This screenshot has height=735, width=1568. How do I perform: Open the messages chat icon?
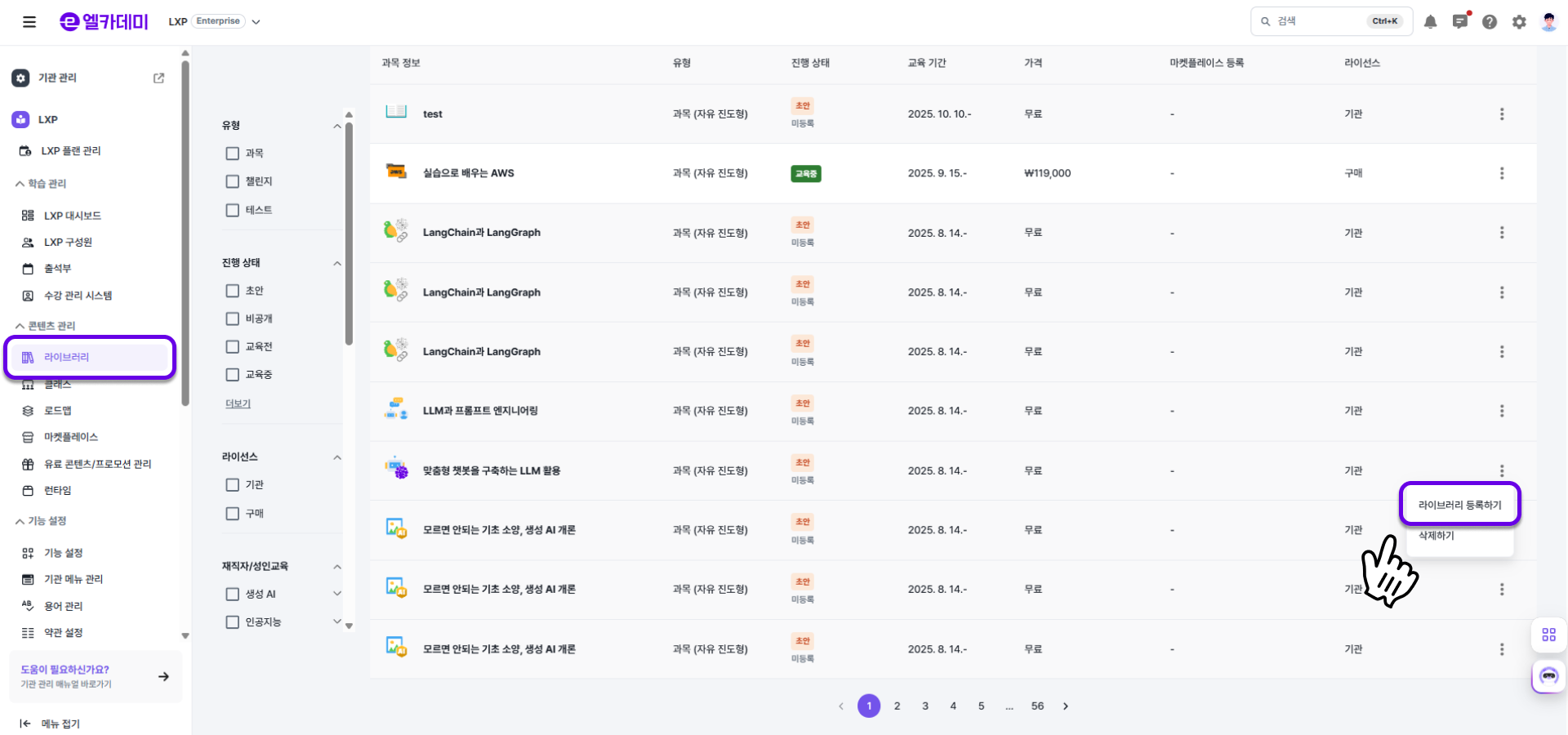coord(1459,22)
